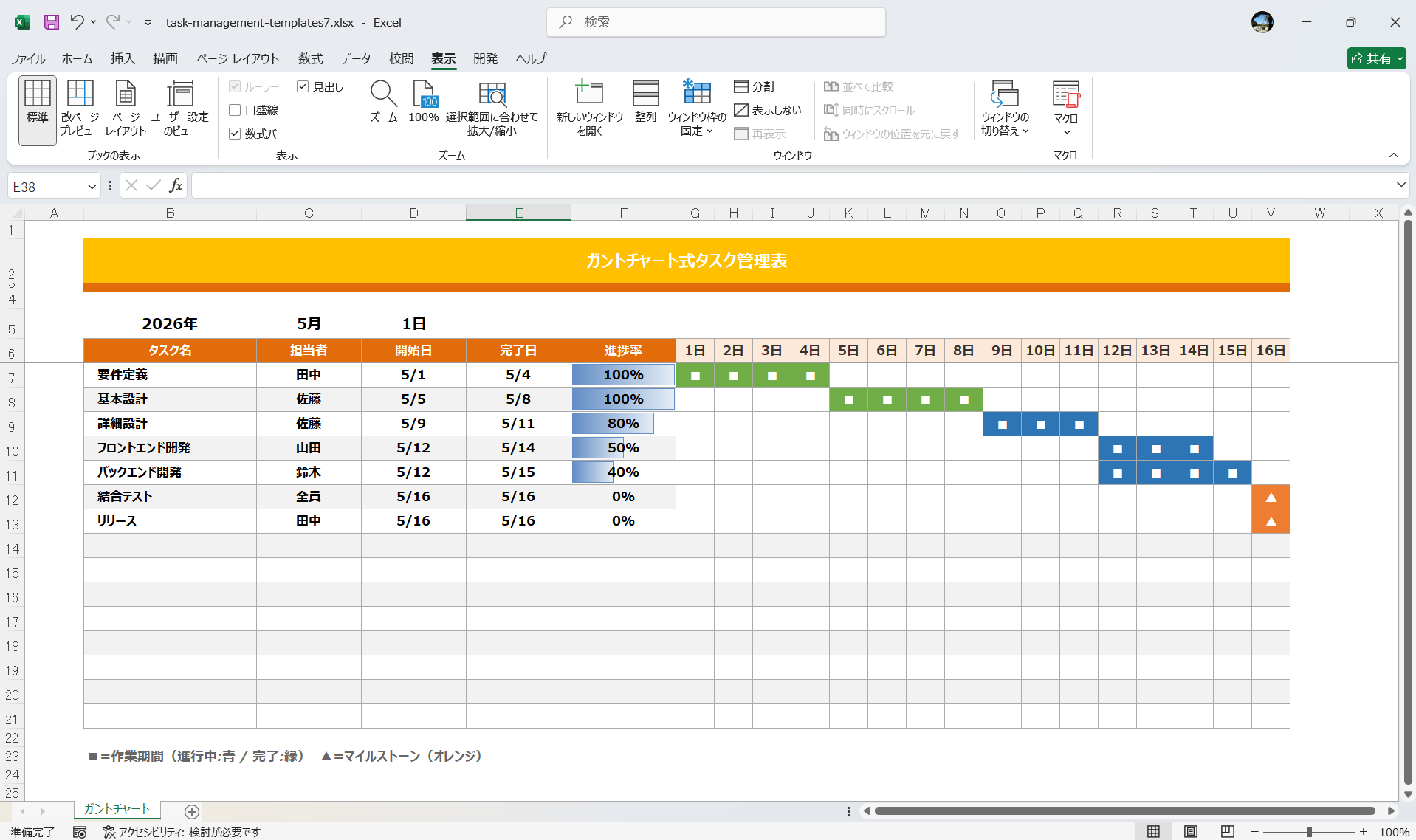Image resolution: width=1416 pixels, height=840 pixels.
Task: Click the Undo arrow icon
Action: pos(77,22)
